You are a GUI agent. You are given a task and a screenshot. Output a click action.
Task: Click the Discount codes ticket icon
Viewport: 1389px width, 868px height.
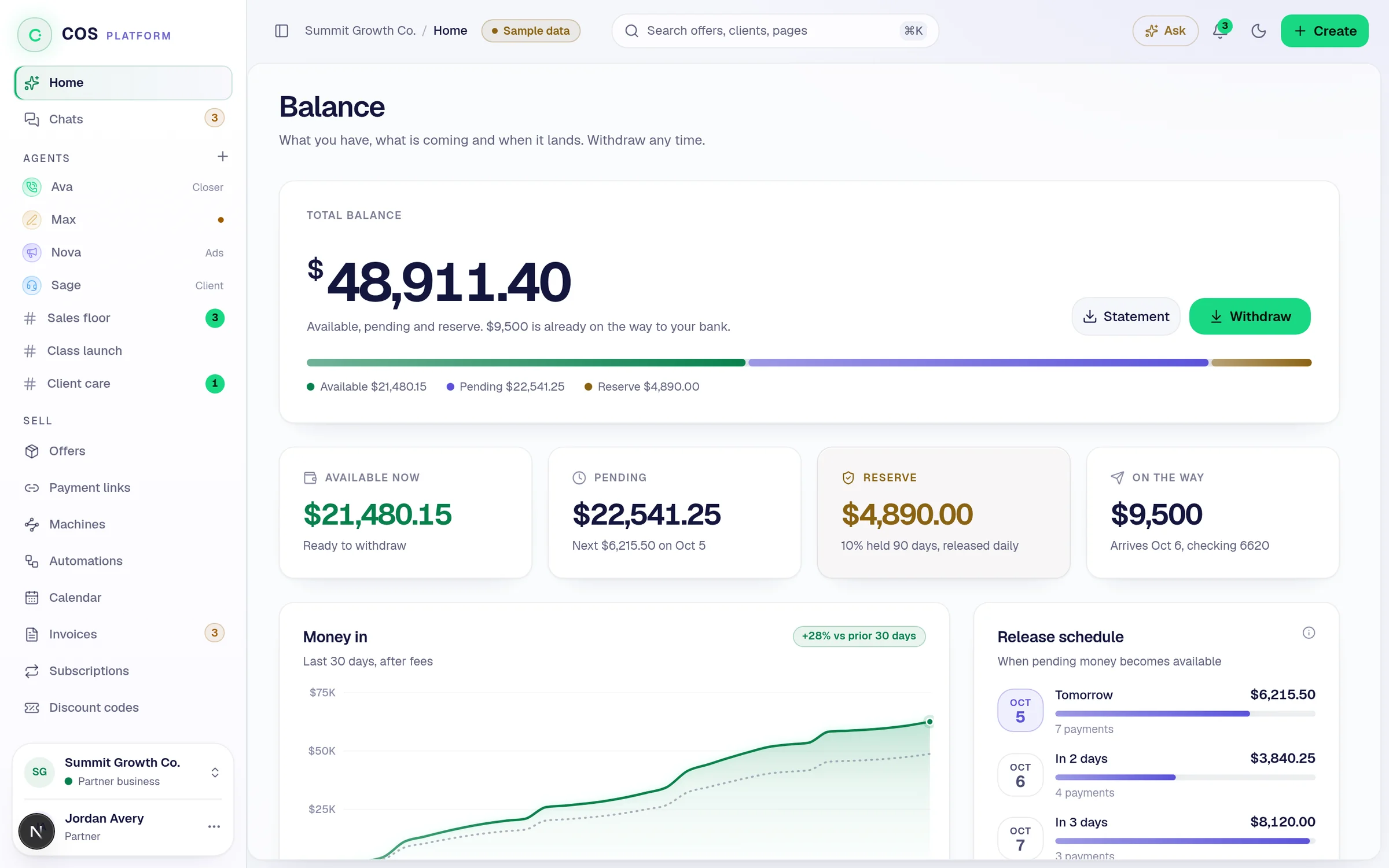tap(32, 708)
